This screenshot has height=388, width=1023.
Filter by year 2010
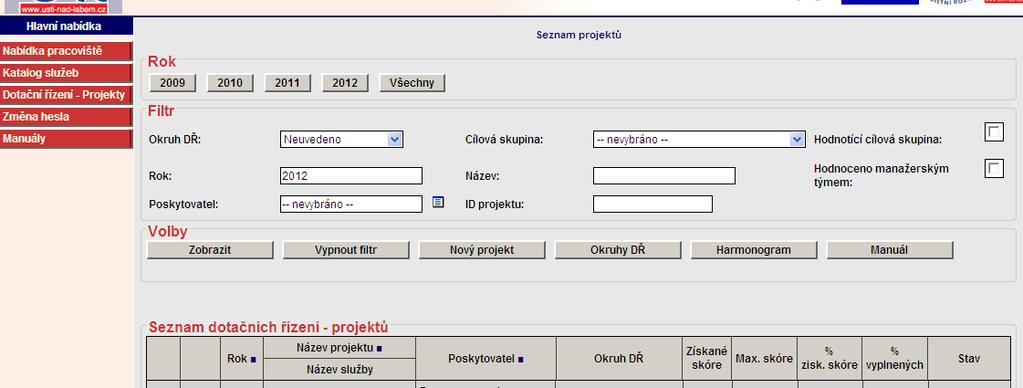(230, 83)
